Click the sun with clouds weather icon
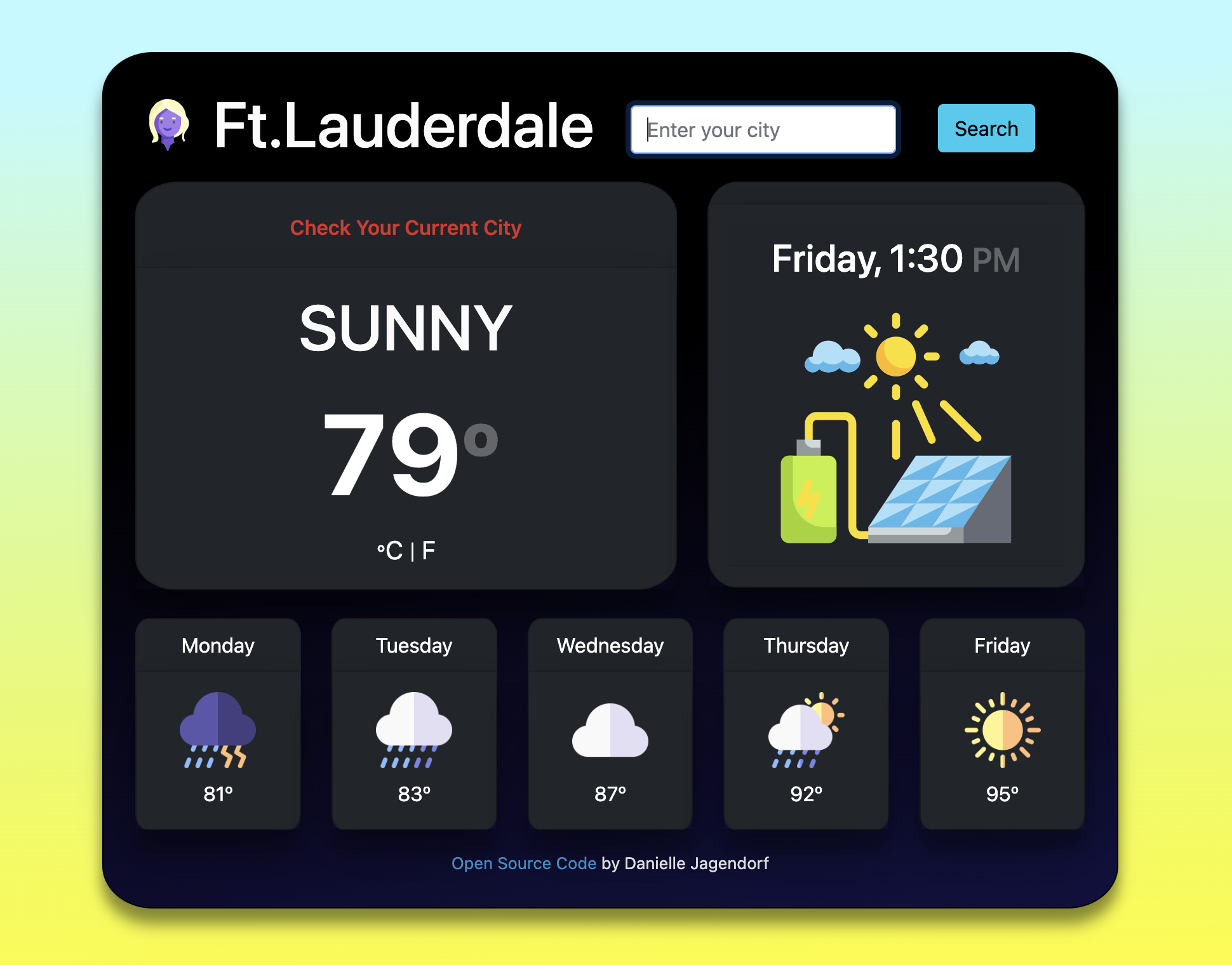1232x965 pixels. (808, 725)
